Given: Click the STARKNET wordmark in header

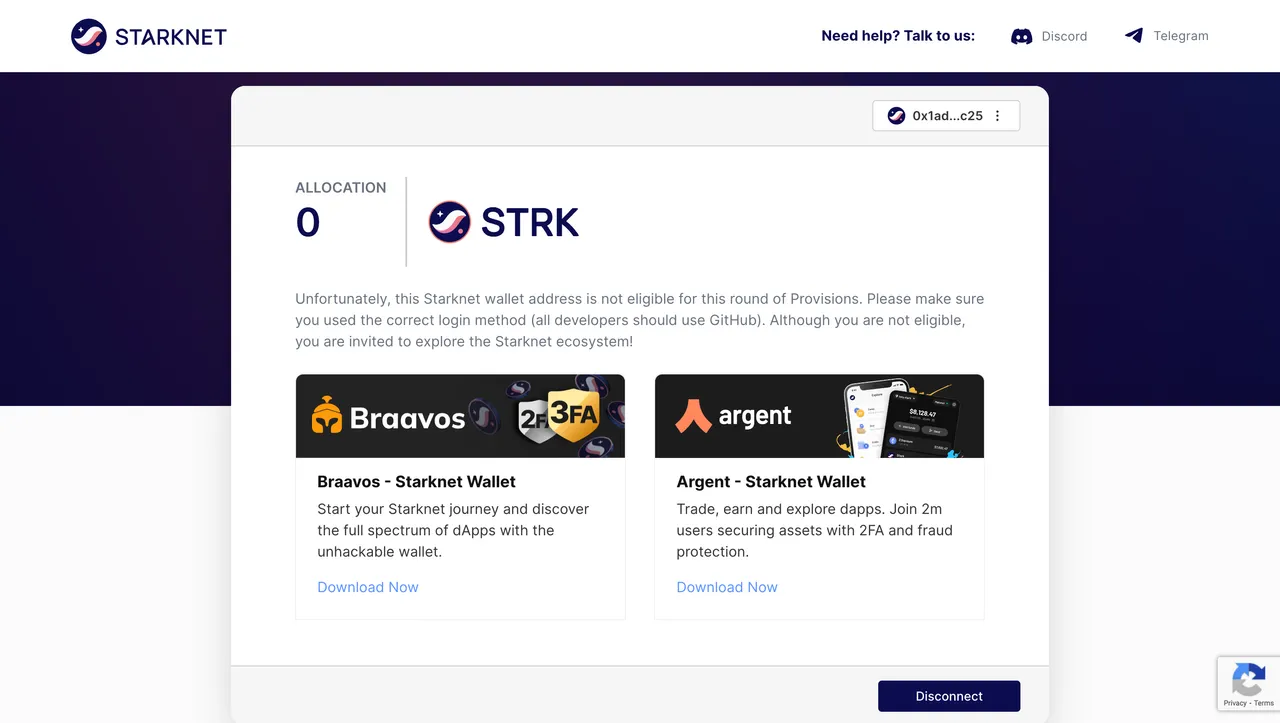Looking at the screenshot, I should [171, 37].
